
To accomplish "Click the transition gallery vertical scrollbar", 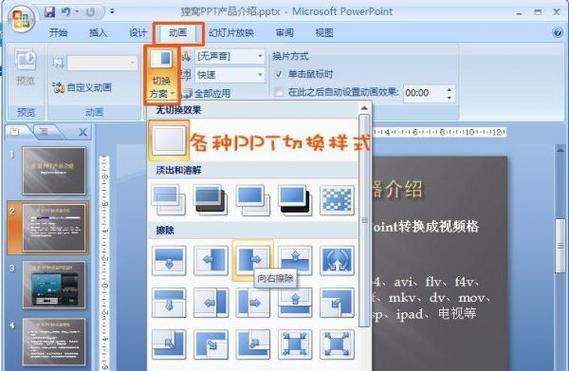I will click(x=364, y=220).
